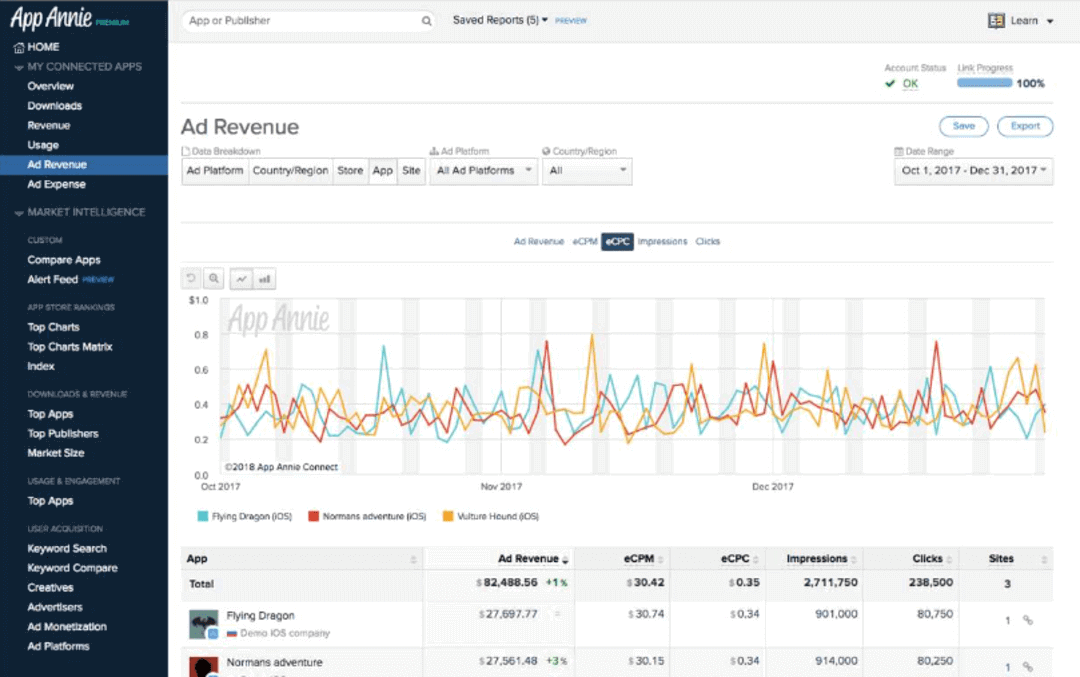Click the chart reset/undo zoom icon
The image size is (1080, 677).
coord(191,279)
